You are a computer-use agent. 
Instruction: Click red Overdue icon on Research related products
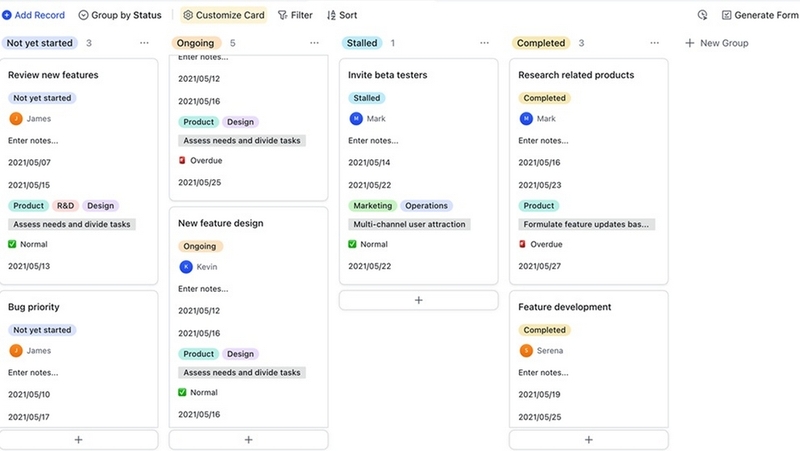522,244
